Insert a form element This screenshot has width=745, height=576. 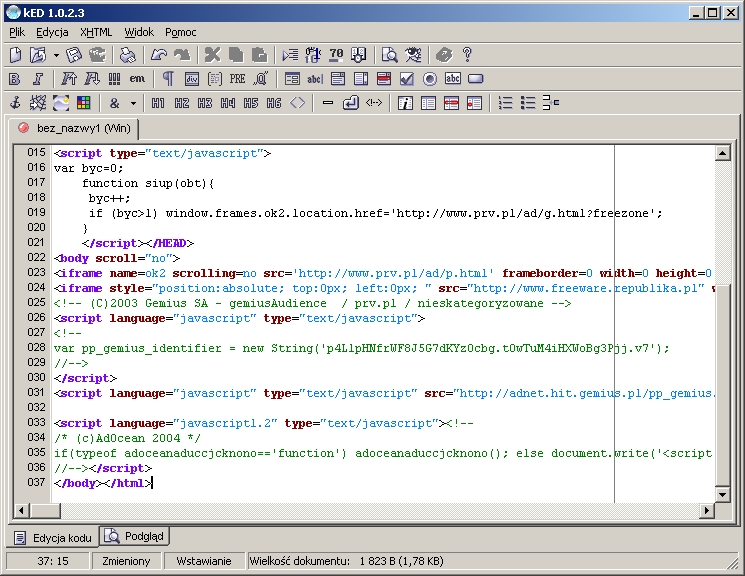292,79
